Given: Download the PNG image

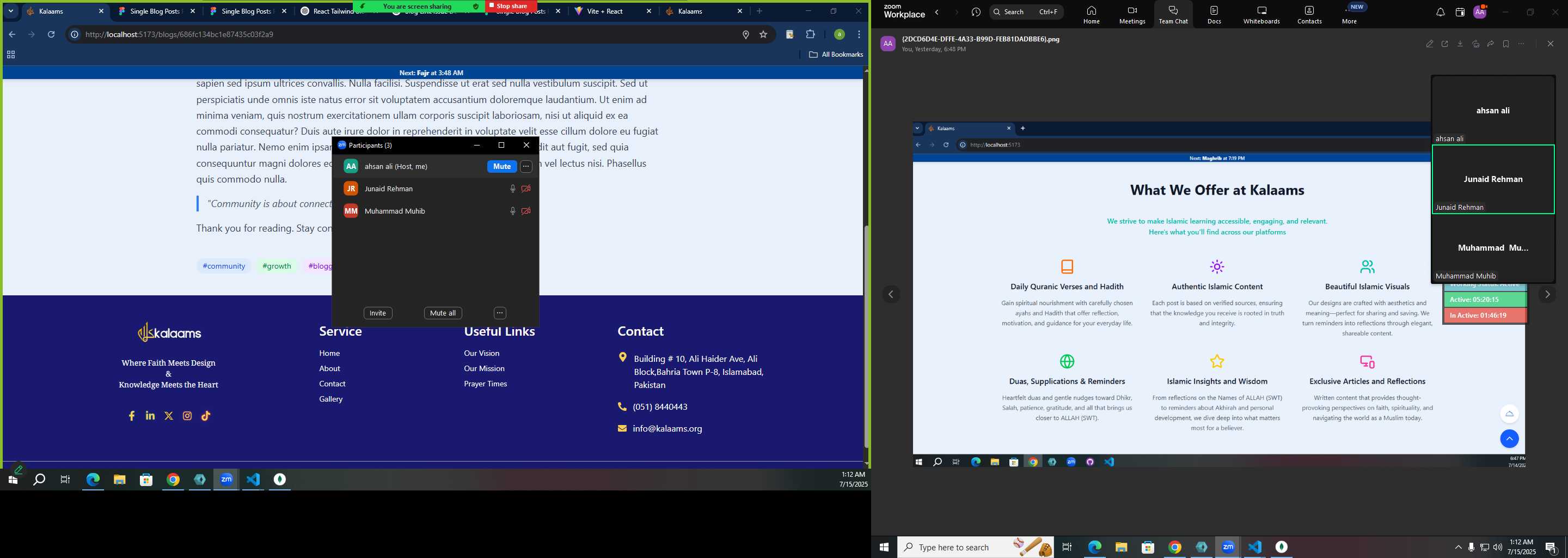Looking at the screenshot, I should coord(1460,44).
